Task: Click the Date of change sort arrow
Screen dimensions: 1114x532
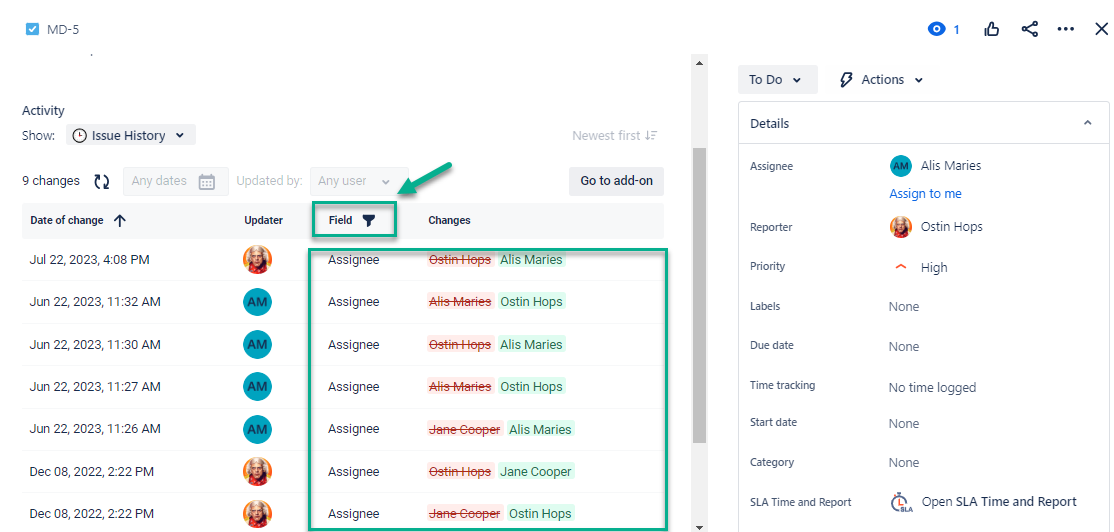Action: (119, 220)
